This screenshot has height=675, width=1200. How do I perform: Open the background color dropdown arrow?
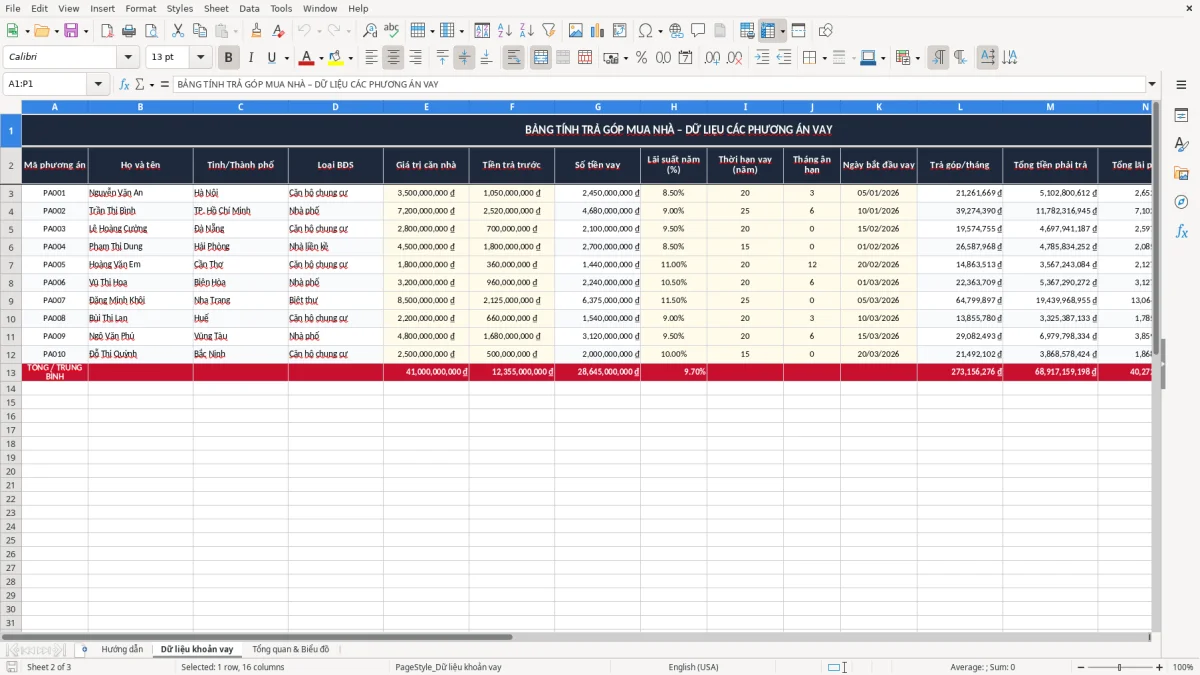coord(350,58)
